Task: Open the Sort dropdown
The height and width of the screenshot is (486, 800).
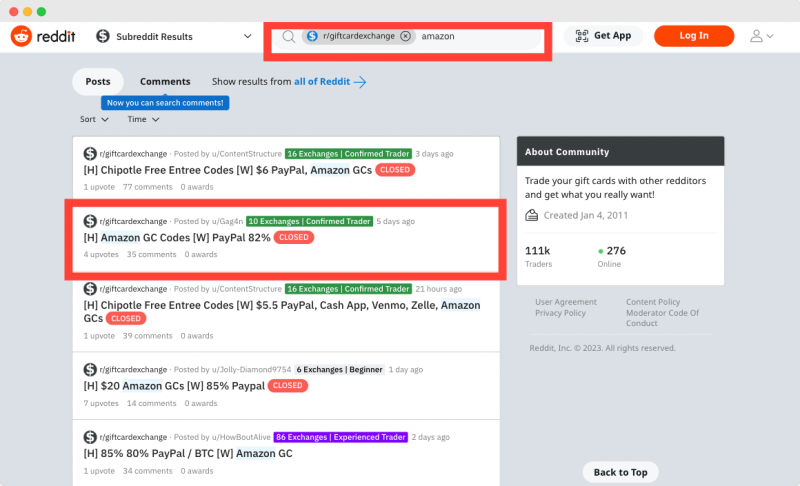Action: [94, 119]
